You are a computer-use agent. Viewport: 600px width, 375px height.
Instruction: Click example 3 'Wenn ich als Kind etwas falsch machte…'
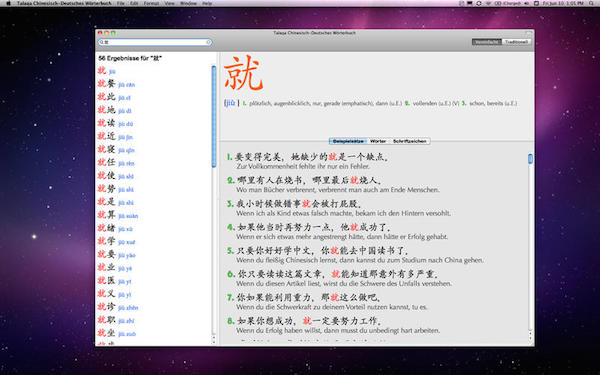coord(343,213)
